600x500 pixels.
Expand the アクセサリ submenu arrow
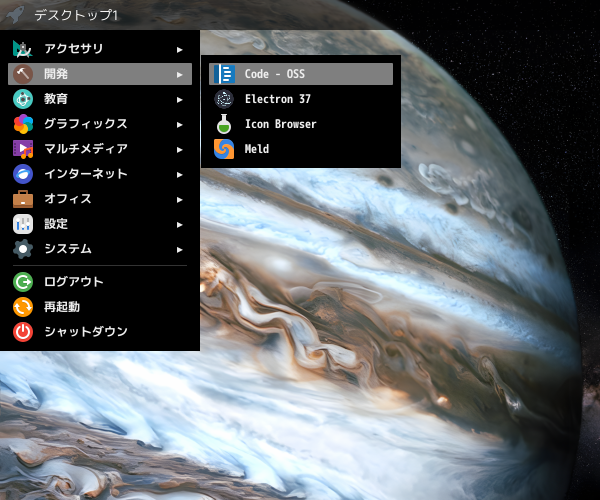tap(179, 49)
